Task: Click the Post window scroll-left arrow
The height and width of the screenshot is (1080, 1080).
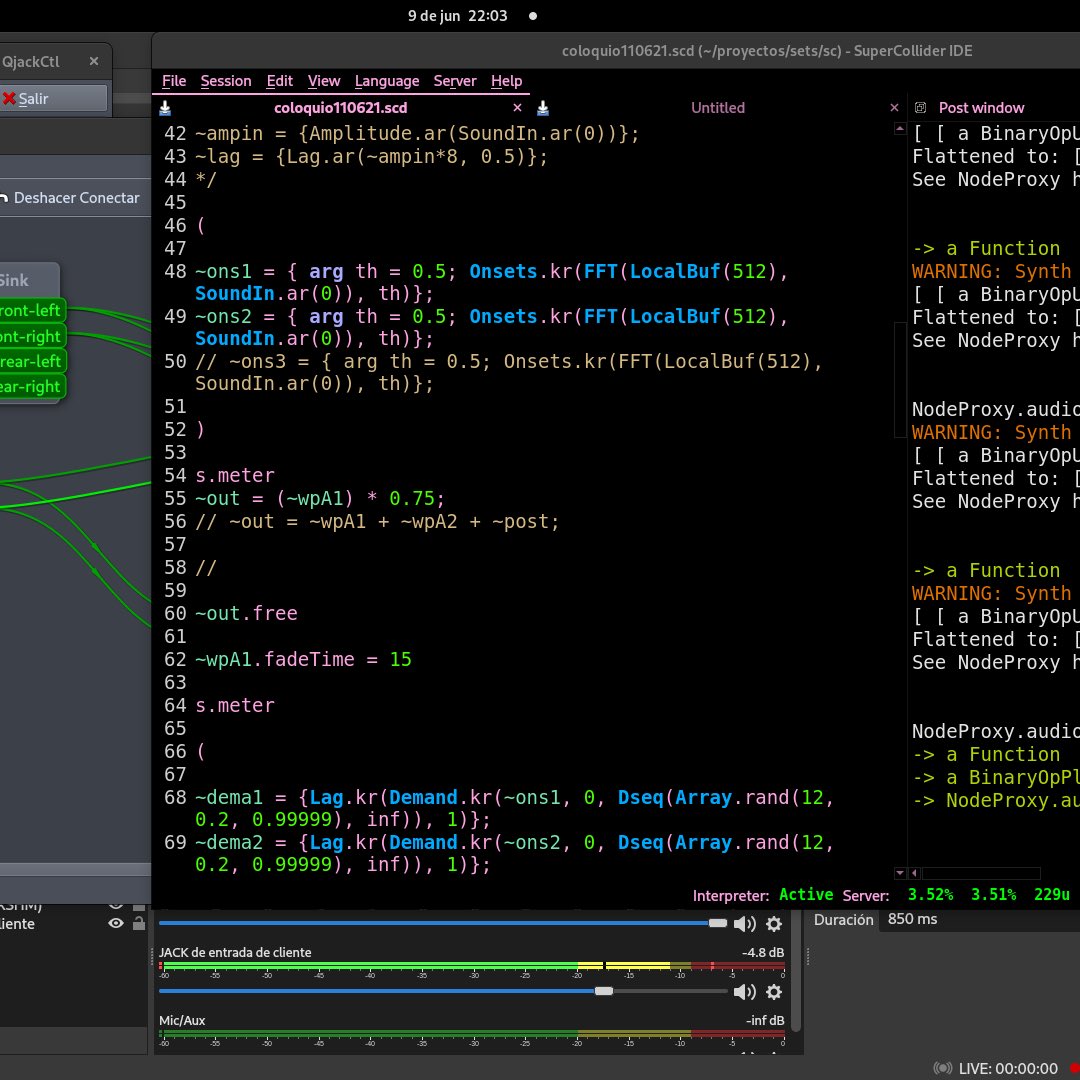Action: (915, 873)
